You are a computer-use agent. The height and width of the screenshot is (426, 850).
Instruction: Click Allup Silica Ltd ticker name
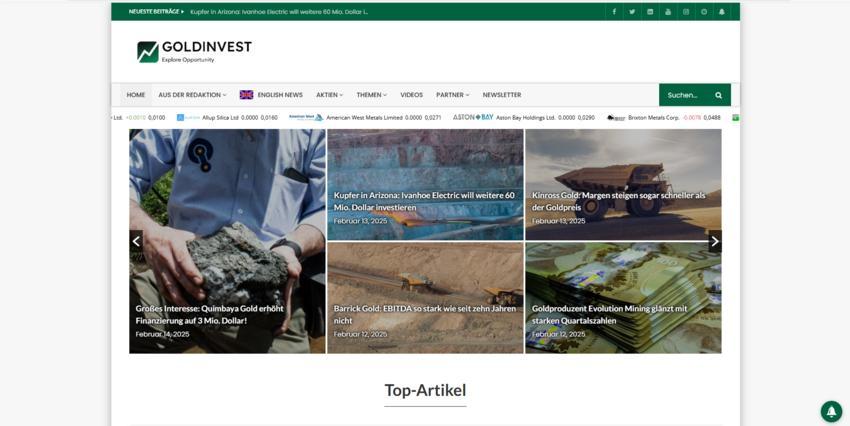click(x=220, y=118)
